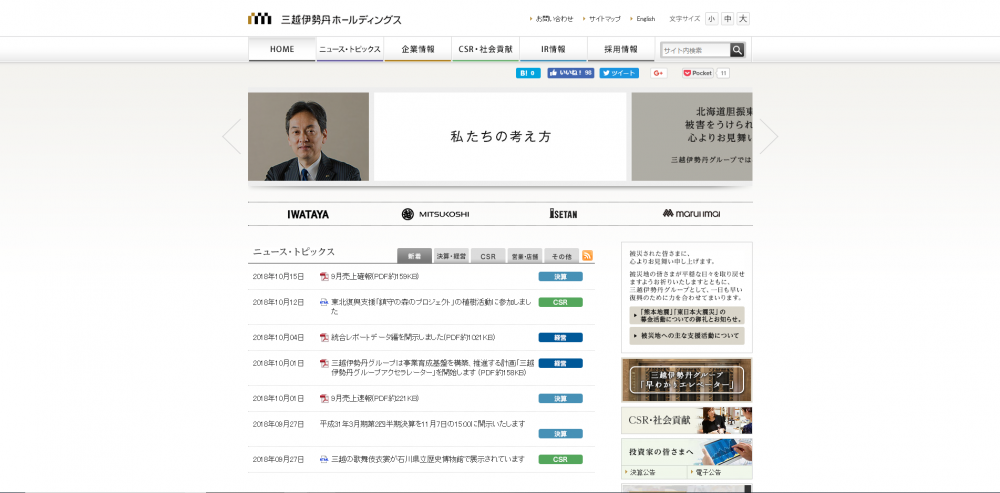Open 採用情報 navigation menu
This screenshot has width=1000, height=493.
(x=621, y=49)
